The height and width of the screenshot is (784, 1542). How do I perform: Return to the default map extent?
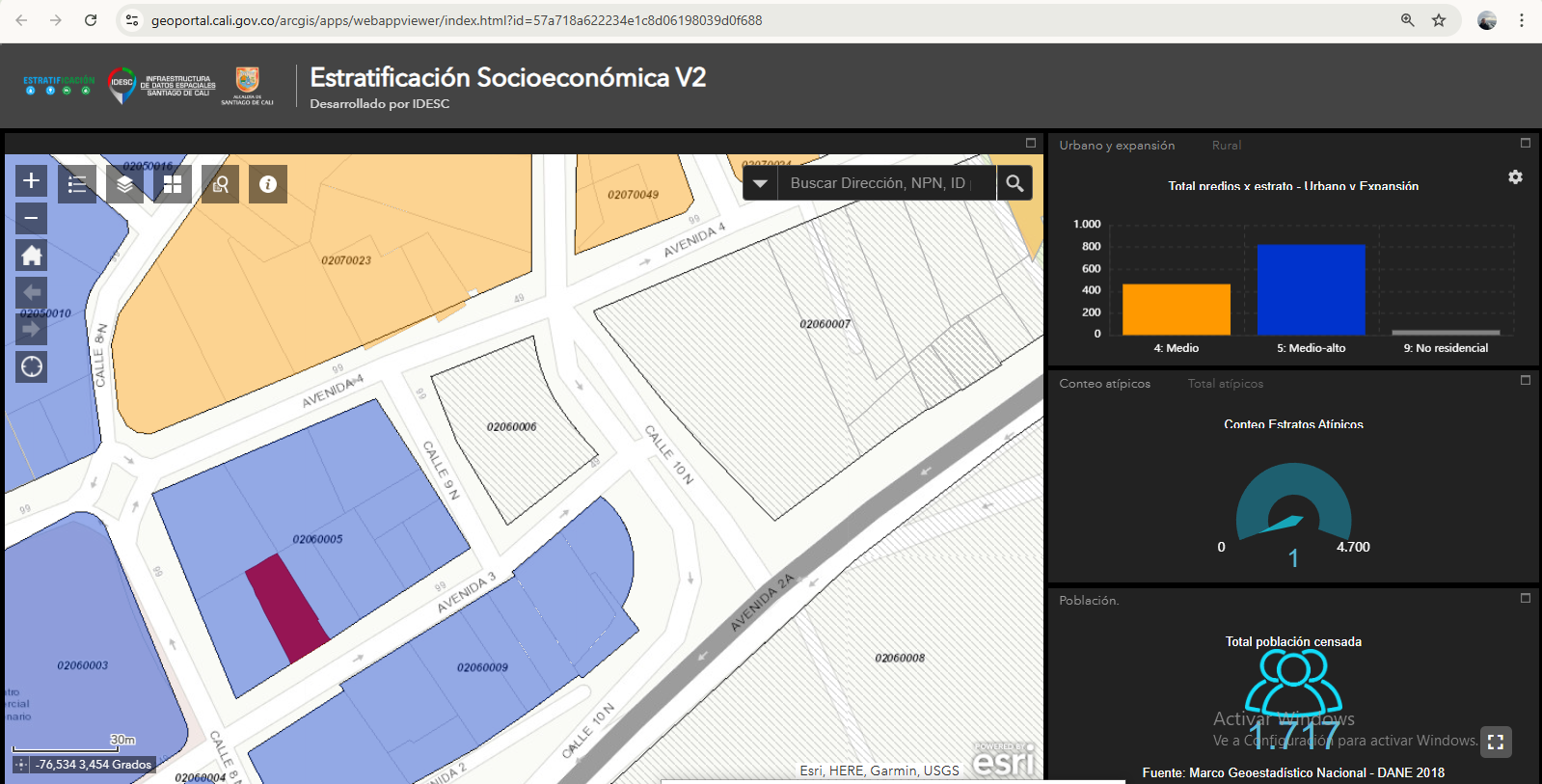pos(31,256)
